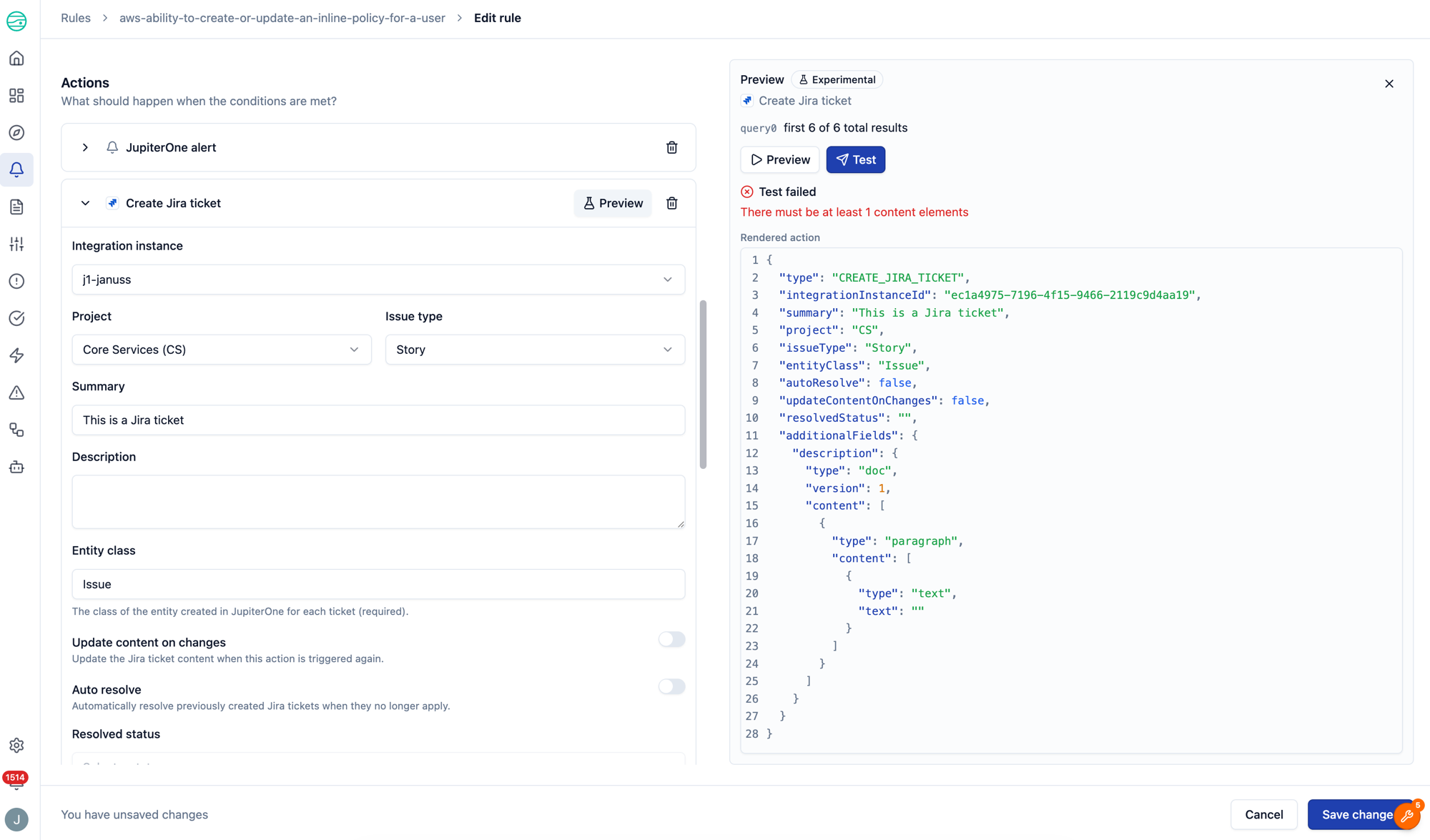Viewport: 1430px width, 840px height.
Task: Open the warning triangle sidebar icon
Action: (x=16, y=393)
